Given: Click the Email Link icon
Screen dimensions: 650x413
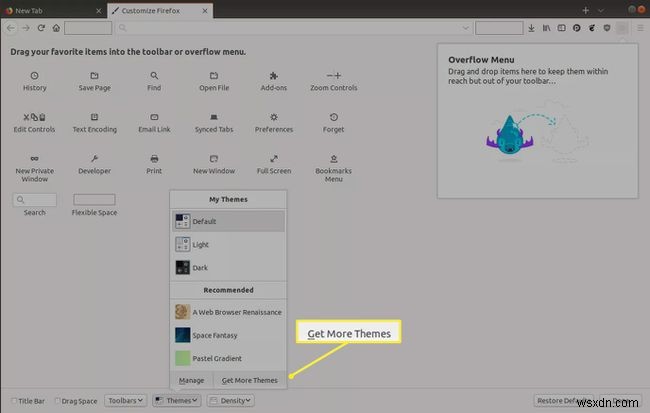Looking at the screenshot, I should (154, 117).
